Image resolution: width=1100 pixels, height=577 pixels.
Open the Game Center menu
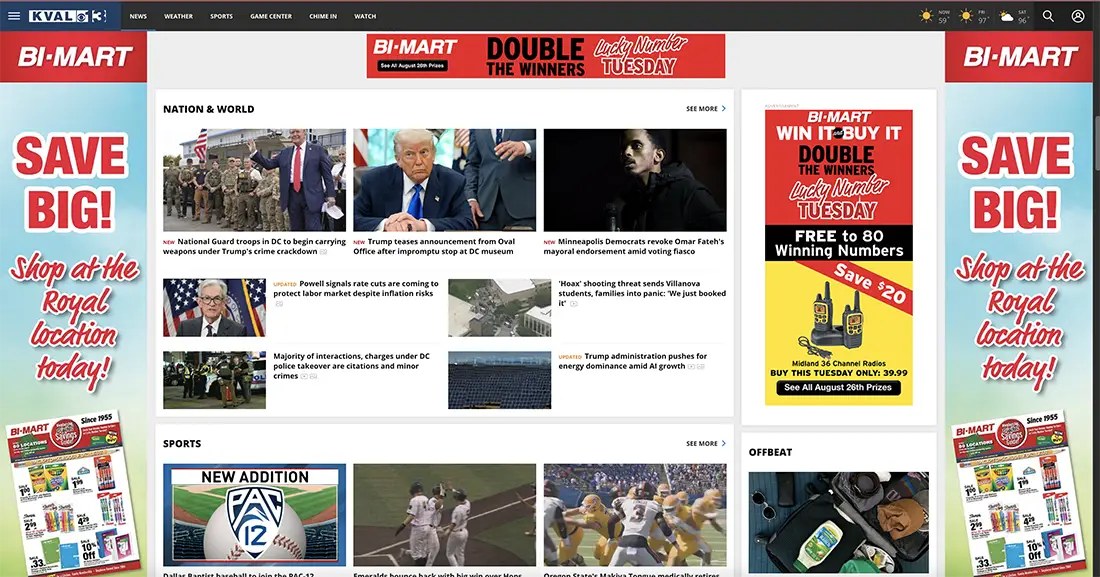[x=271, y=16]
